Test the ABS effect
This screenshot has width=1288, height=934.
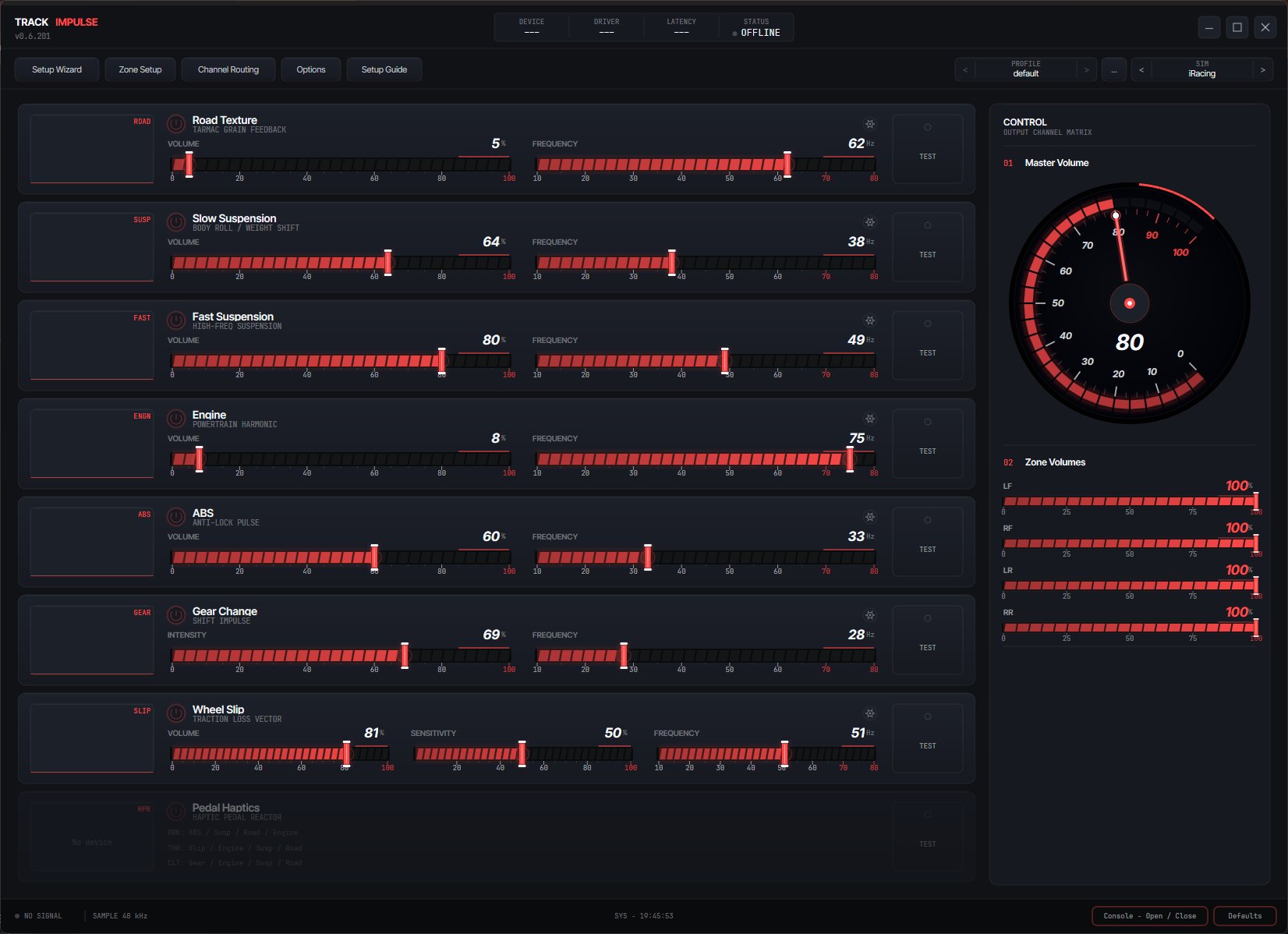[x=928, y=542]
